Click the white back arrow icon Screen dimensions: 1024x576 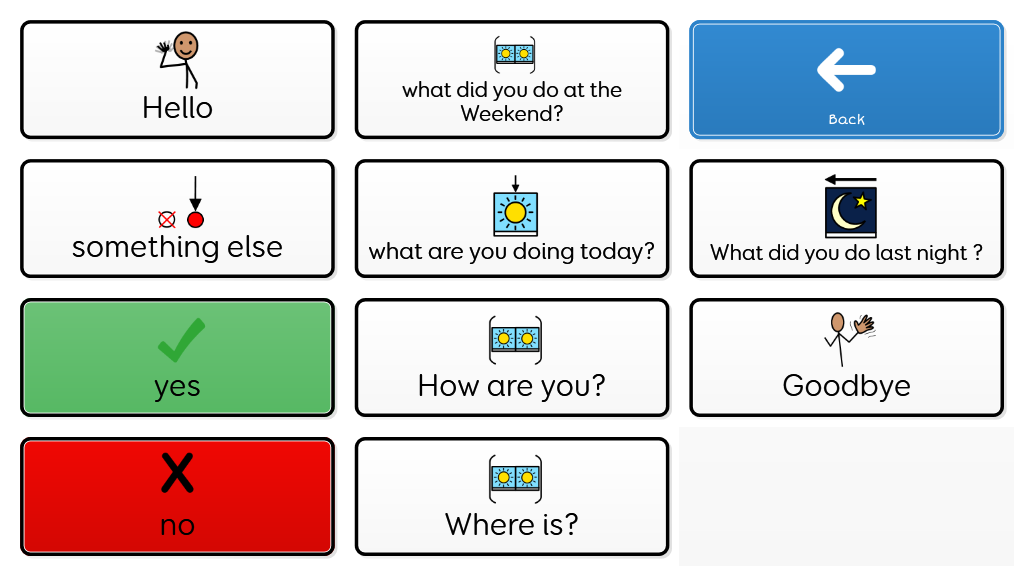tap(846, 69)
